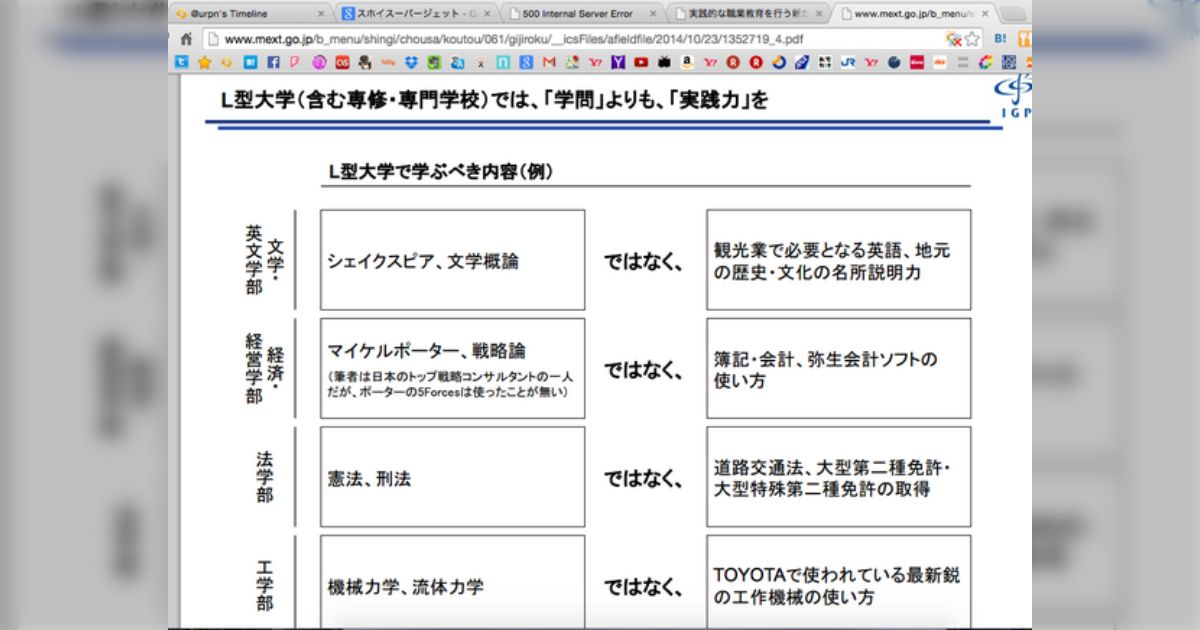This screenshot has width=1200, height=630.
Task: Open the JR bookmark on the bookmarks bar
Action: pyautogui.click(x=848, y=62)
